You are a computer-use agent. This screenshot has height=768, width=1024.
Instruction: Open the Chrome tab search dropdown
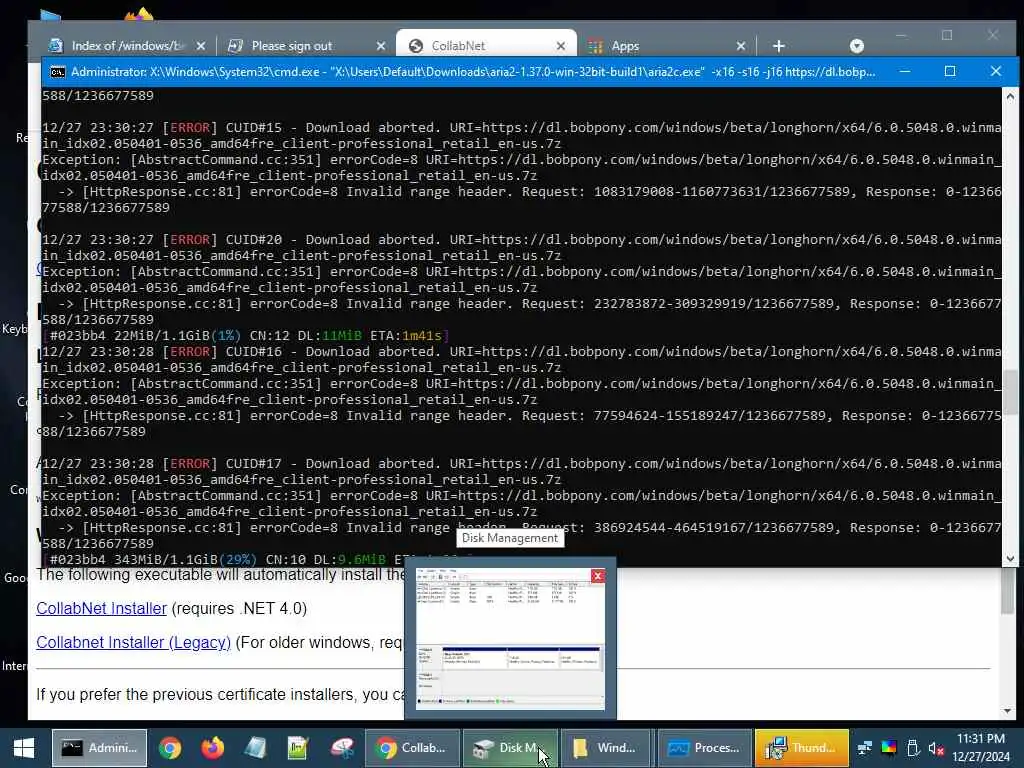click(x=857, y=46)
